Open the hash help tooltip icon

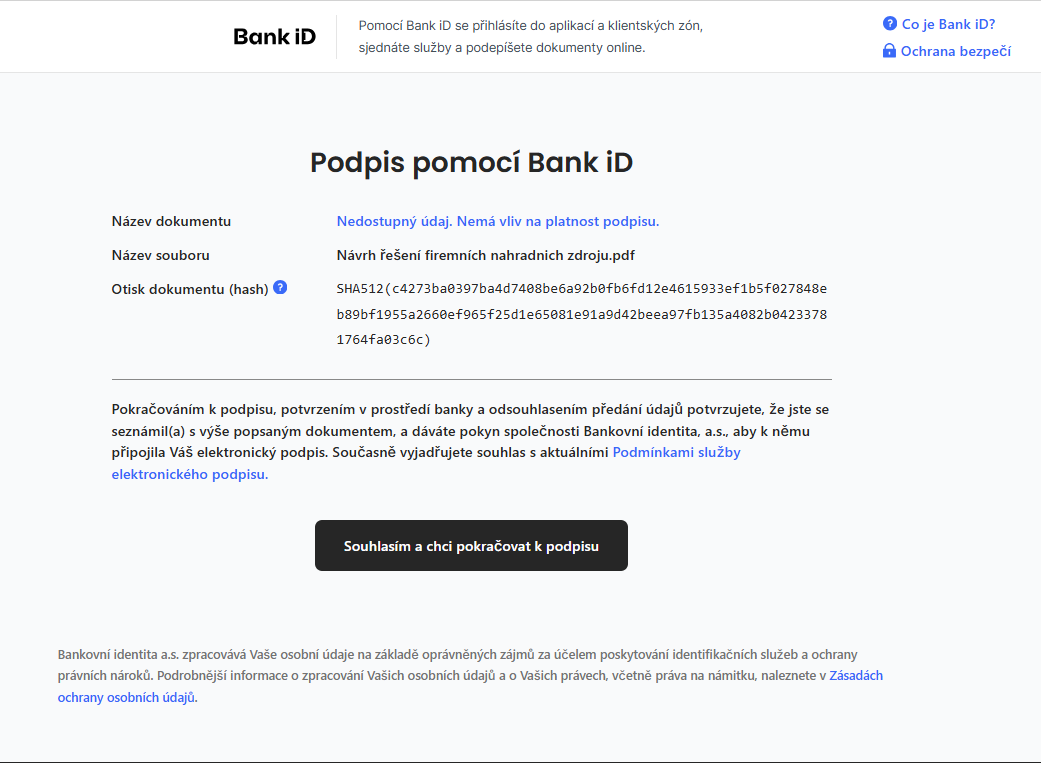[280, 288]
